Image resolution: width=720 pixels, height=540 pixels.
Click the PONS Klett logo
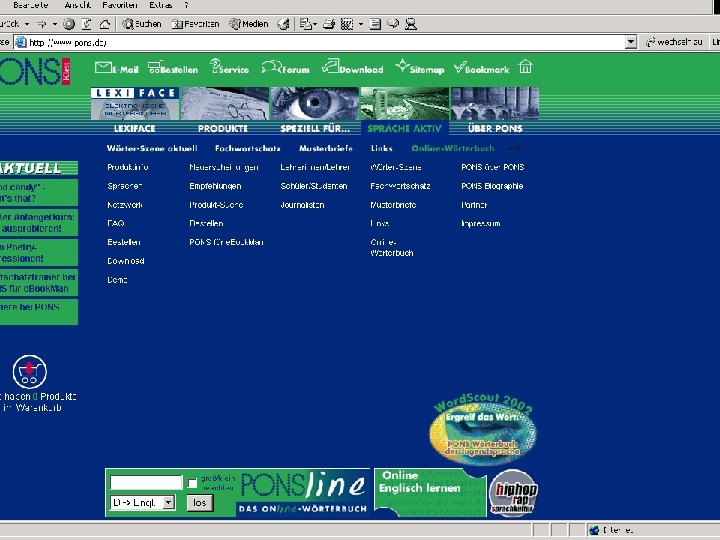(34, 71)
